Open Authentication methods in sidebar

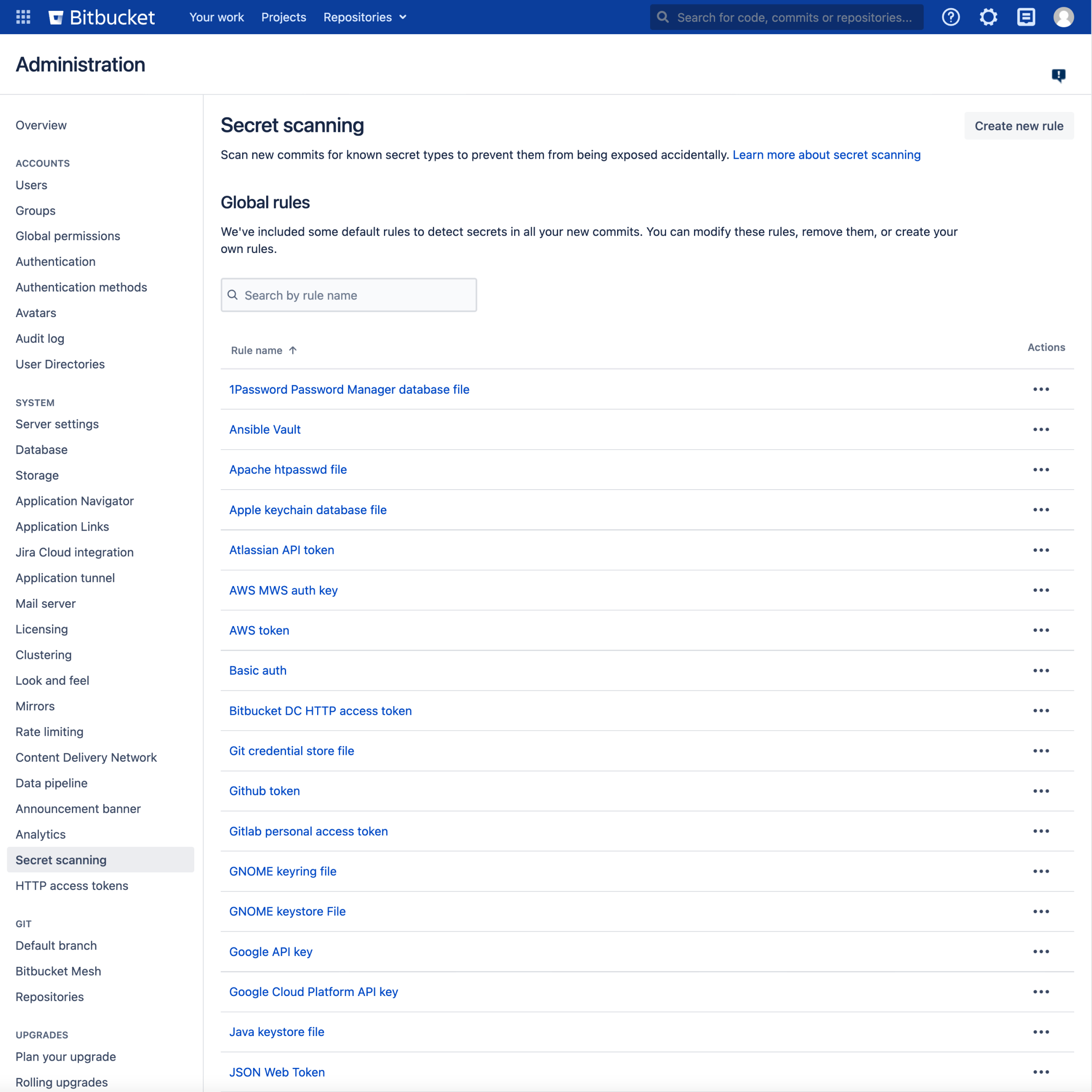coord(81,287)
